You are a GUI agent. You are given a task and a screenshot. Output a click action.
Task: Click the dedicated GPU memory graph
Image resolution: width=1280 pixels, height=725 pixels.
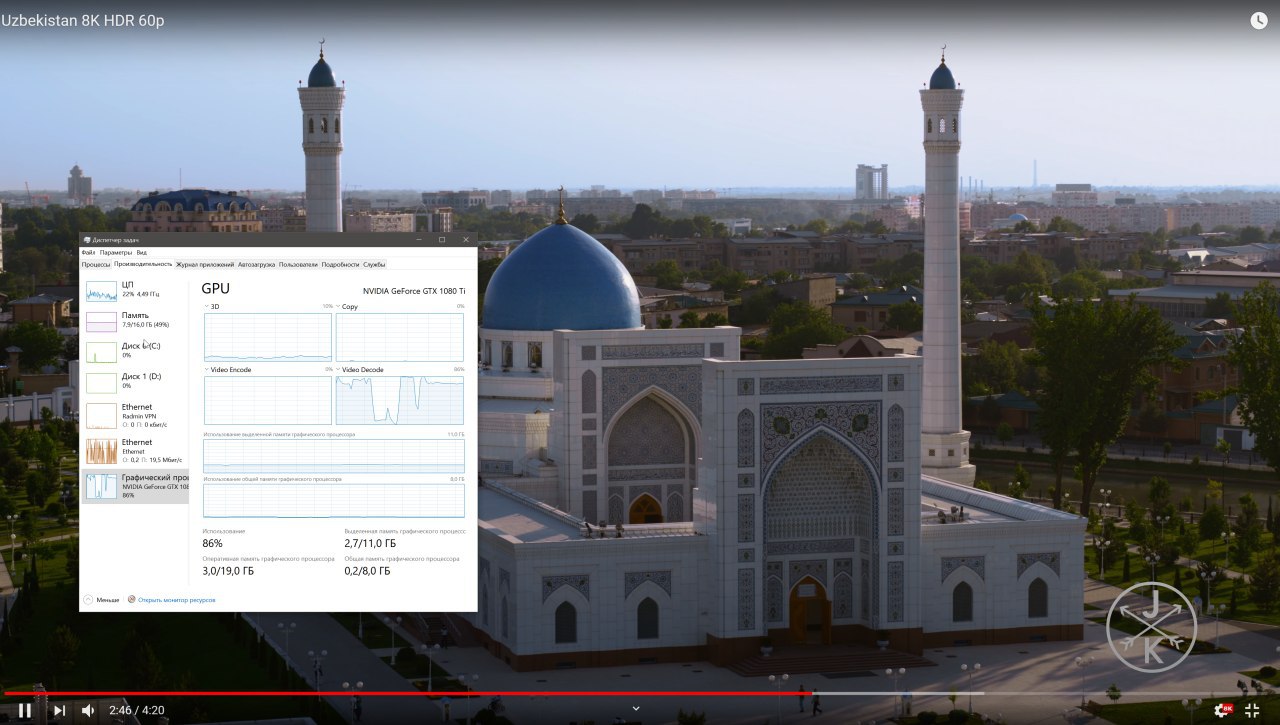coord(334,456)
